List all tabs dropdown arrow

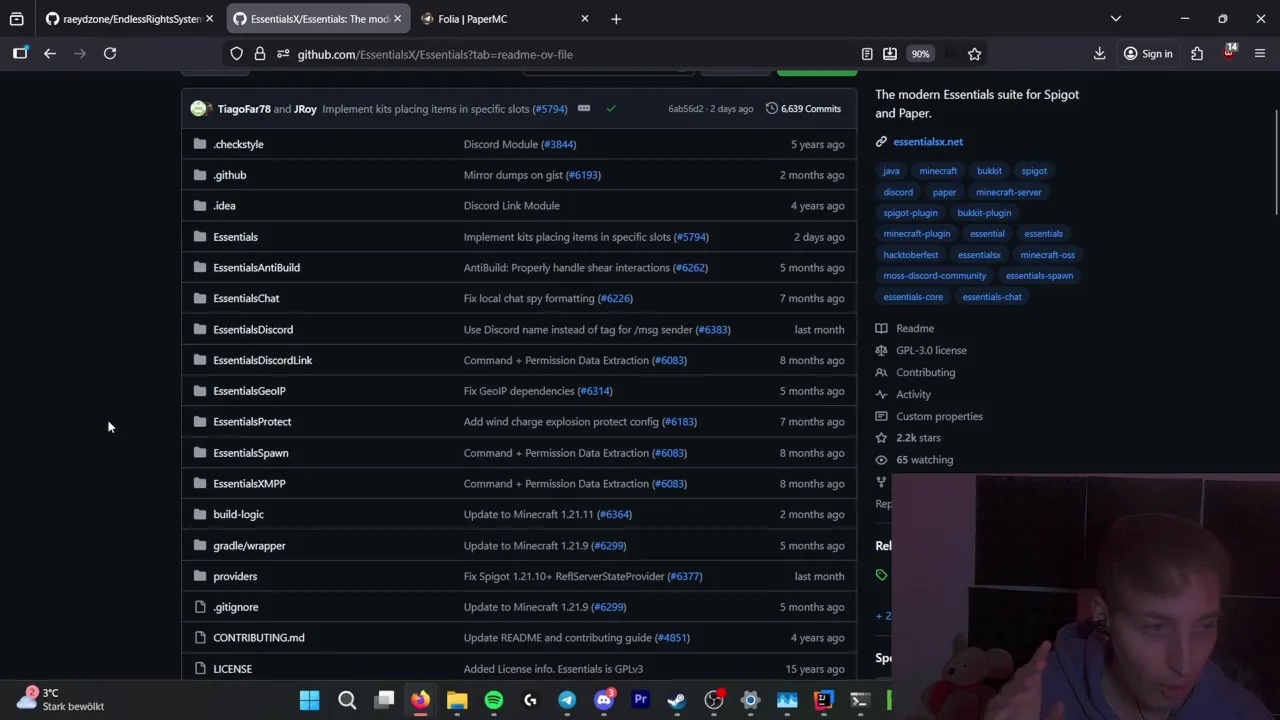click(x=1116, y=19)
